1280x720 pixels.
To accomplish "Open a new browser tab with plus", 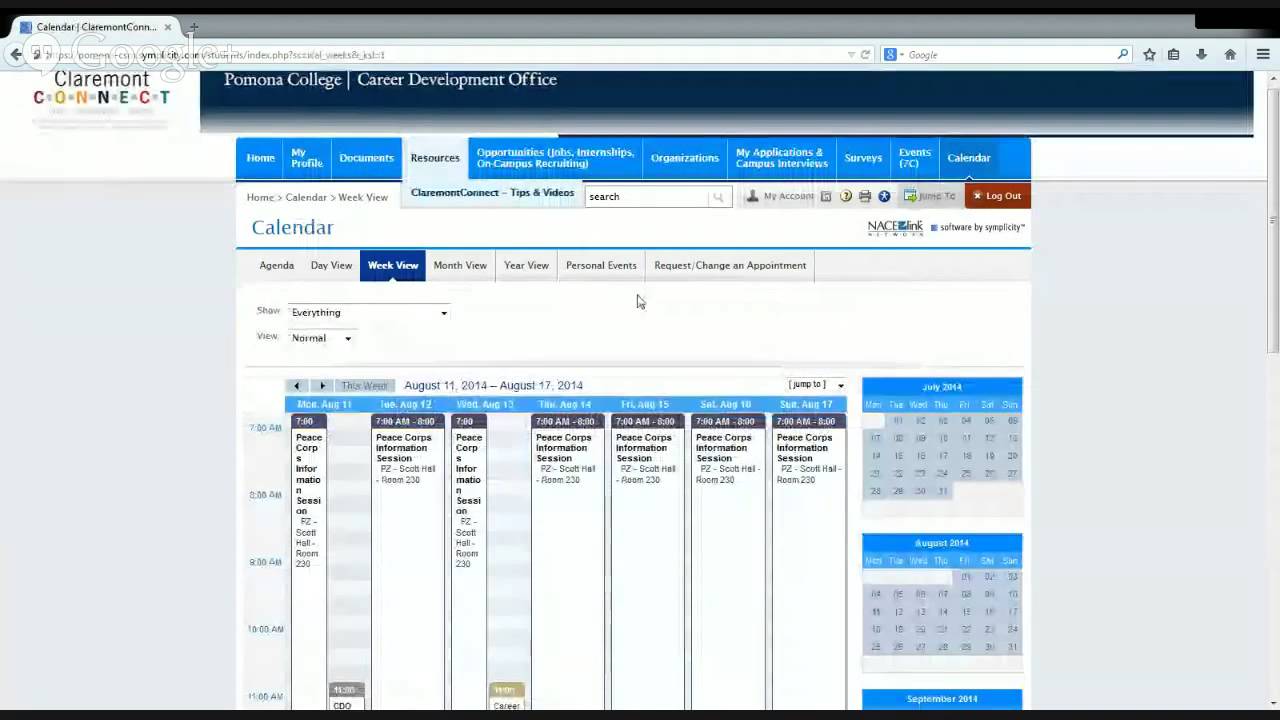I will 194,27.
